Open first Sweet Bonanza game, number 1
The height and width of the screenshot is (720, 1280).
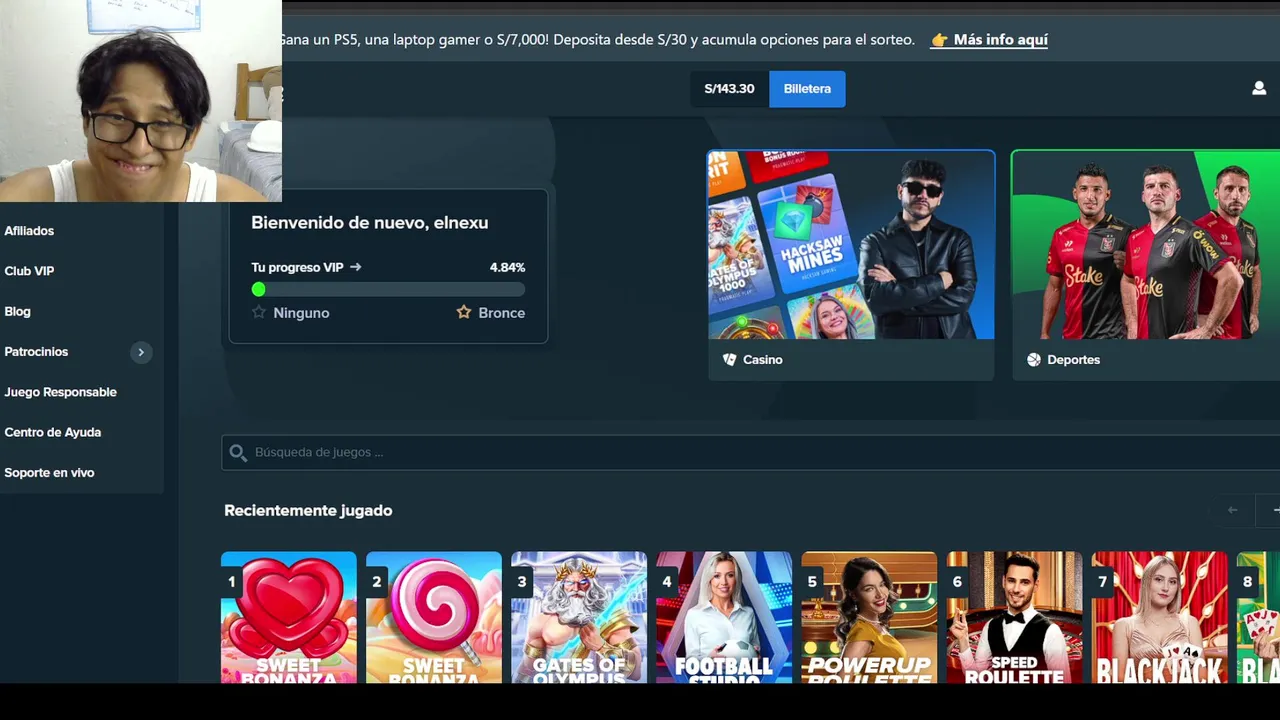coord(288,617)
